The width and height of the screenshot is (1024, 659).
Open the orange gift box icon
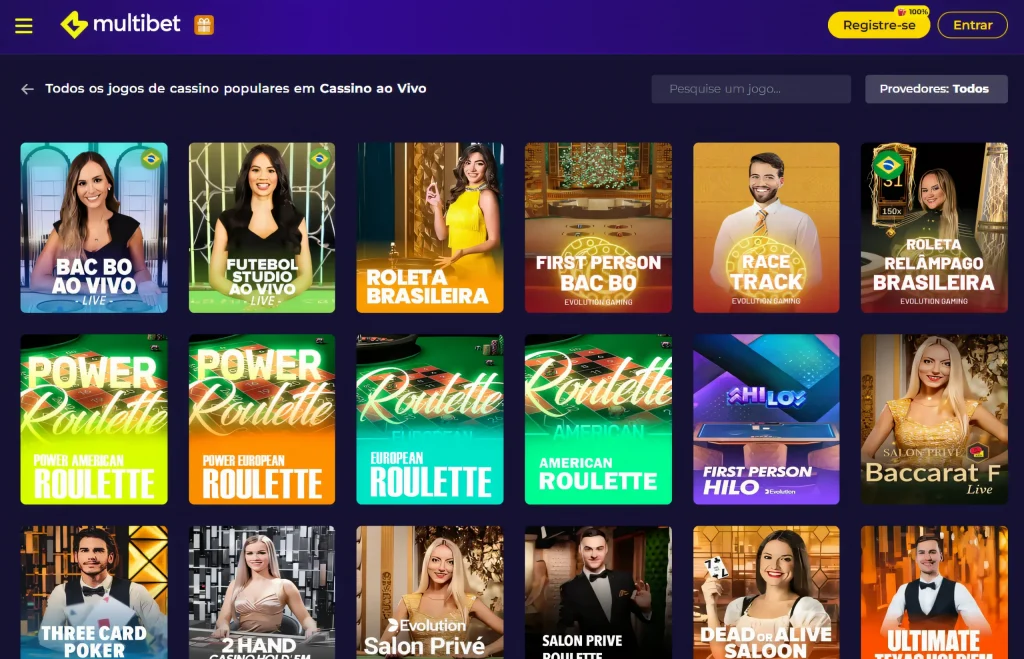pyautogui.click(x=204, y=25)
